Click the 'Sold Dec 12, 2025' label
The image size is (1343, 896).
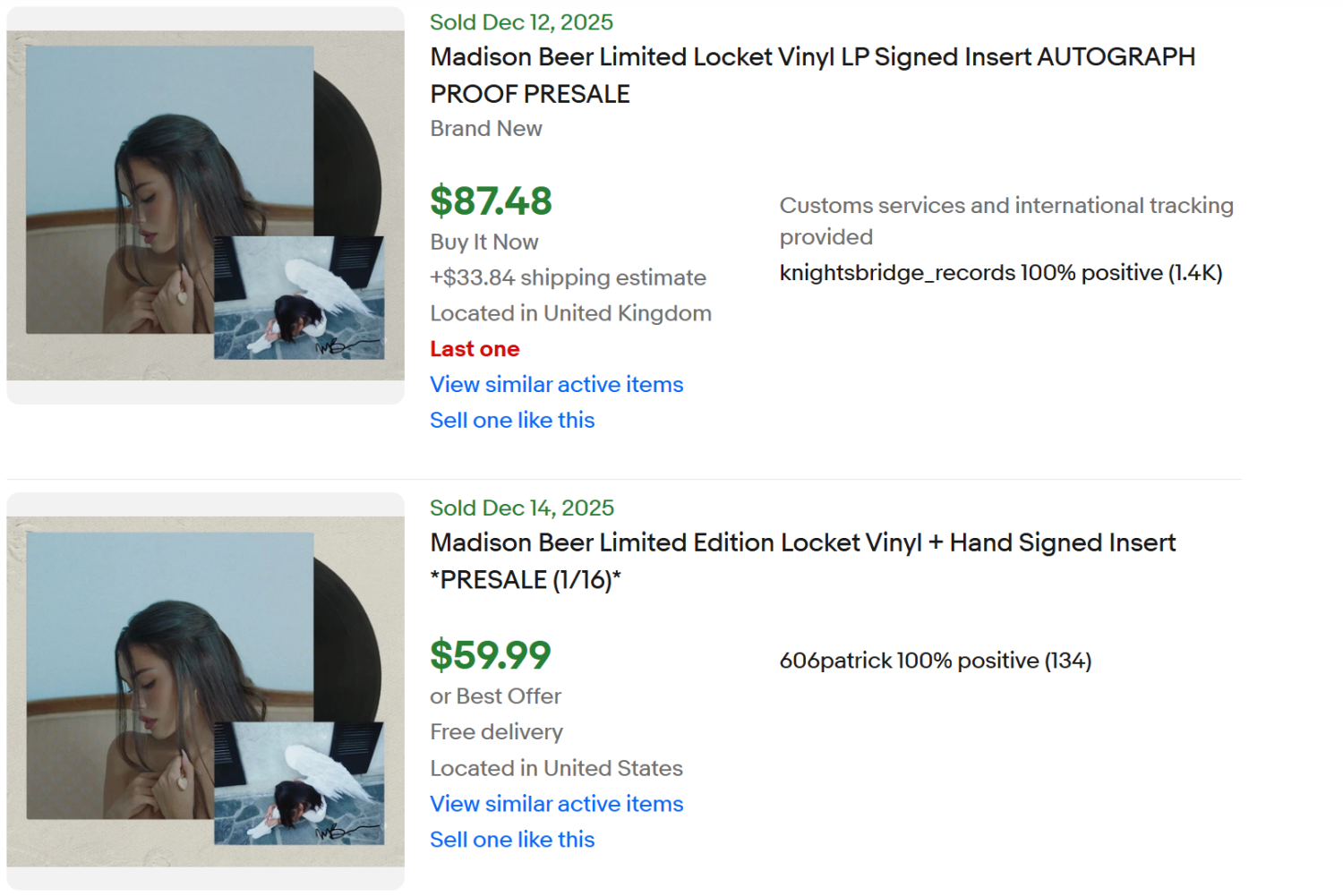point(521,21)
